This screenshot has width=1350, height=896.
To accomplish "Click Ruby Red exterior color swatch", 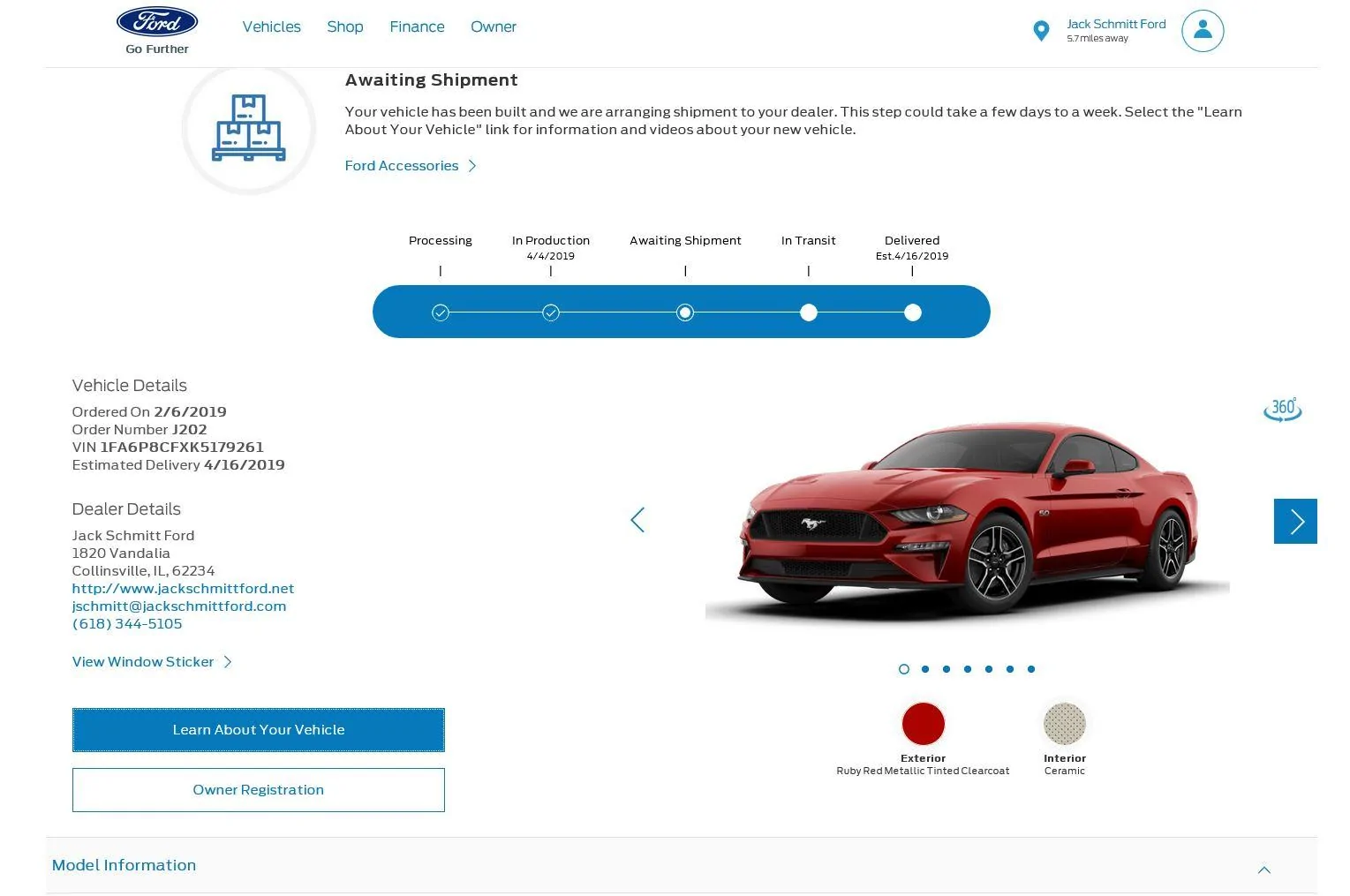I will tap(924, 724).
